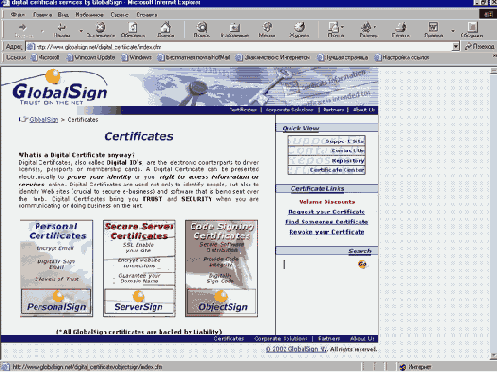Open the View menu in menu bar
The image size is (497, 372).
click(x=63, y=15)
